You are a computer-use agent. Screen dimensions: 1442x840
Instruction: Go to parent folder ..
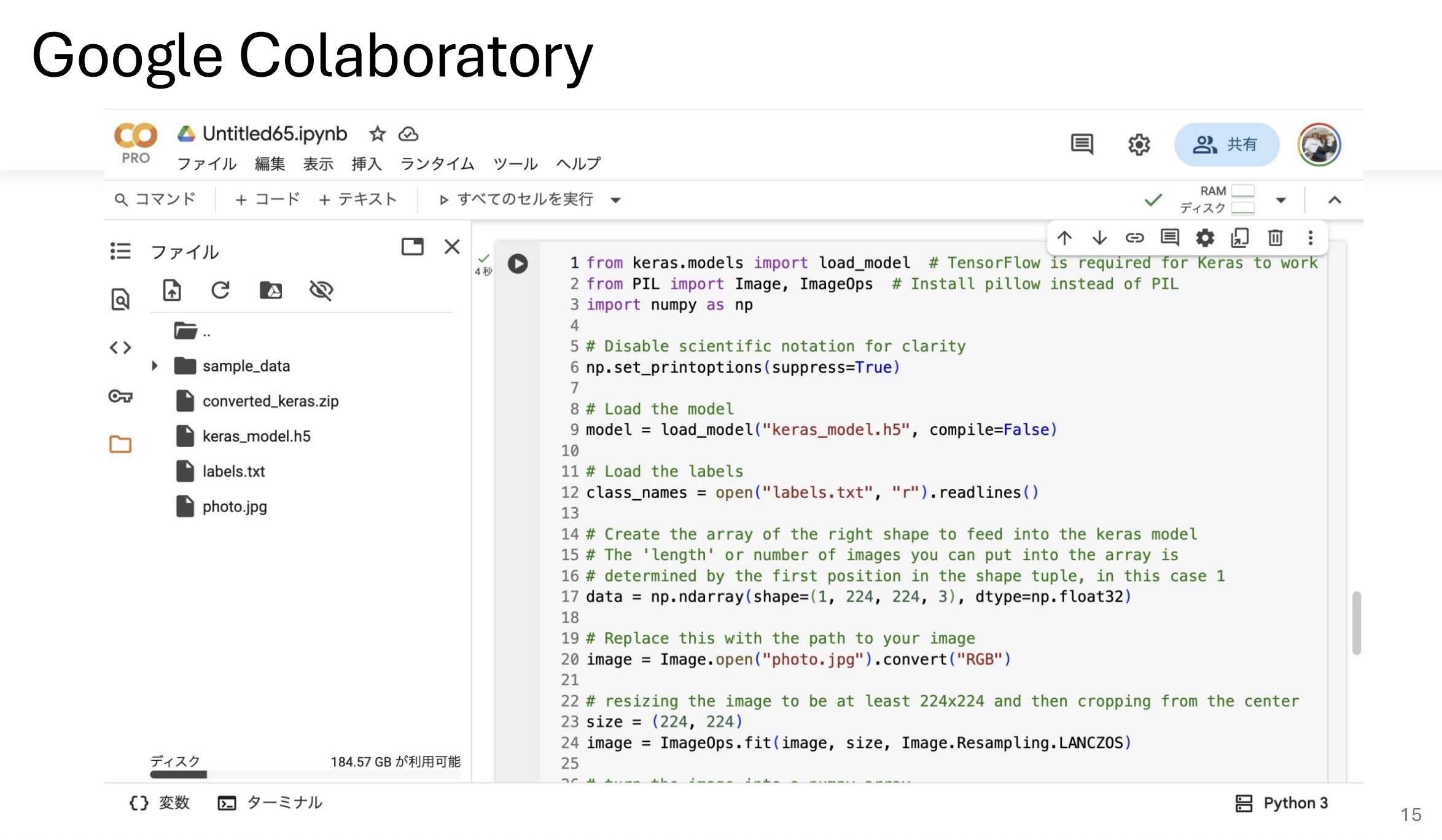tap(192, 332)
